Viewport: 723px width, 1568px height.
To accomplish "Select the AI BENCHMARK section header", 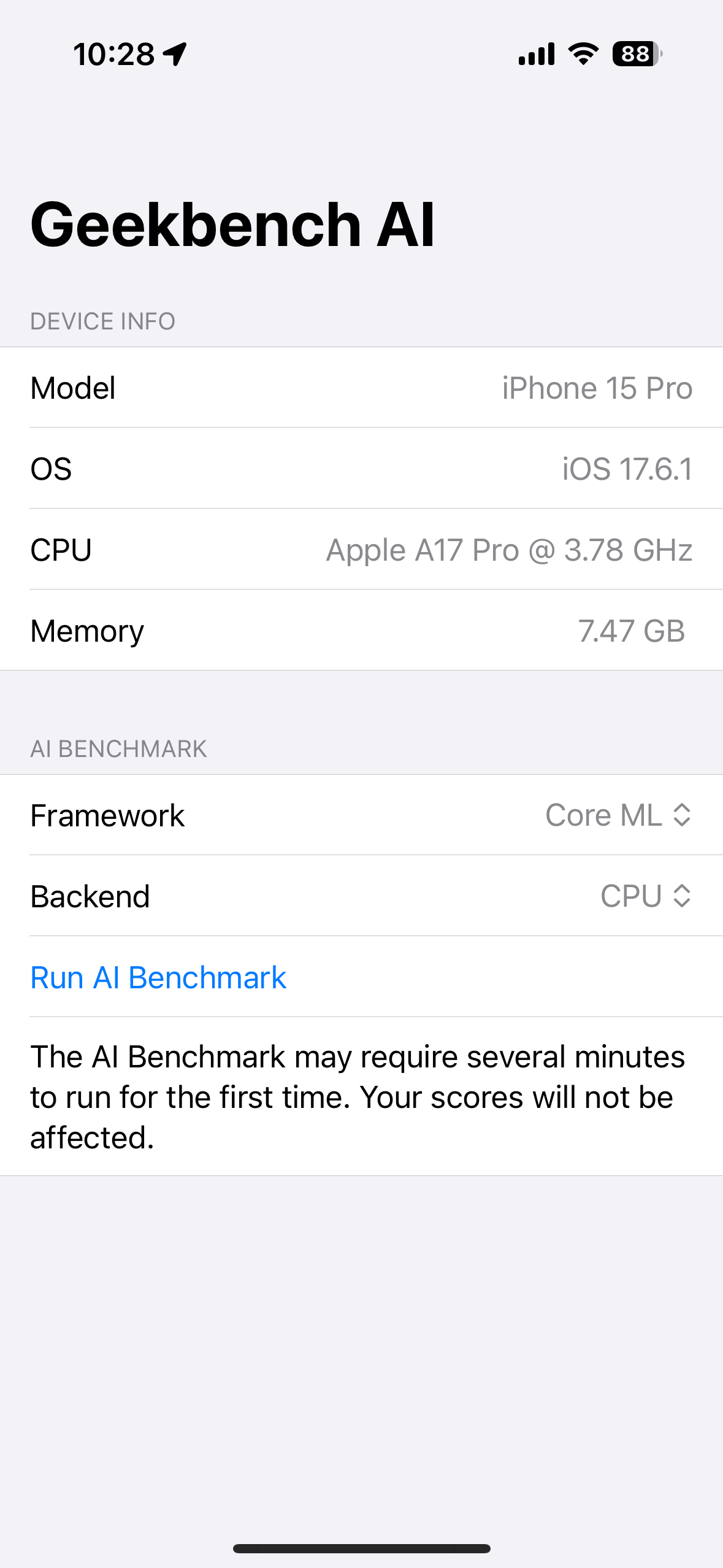I will click(x=119, y=748).
